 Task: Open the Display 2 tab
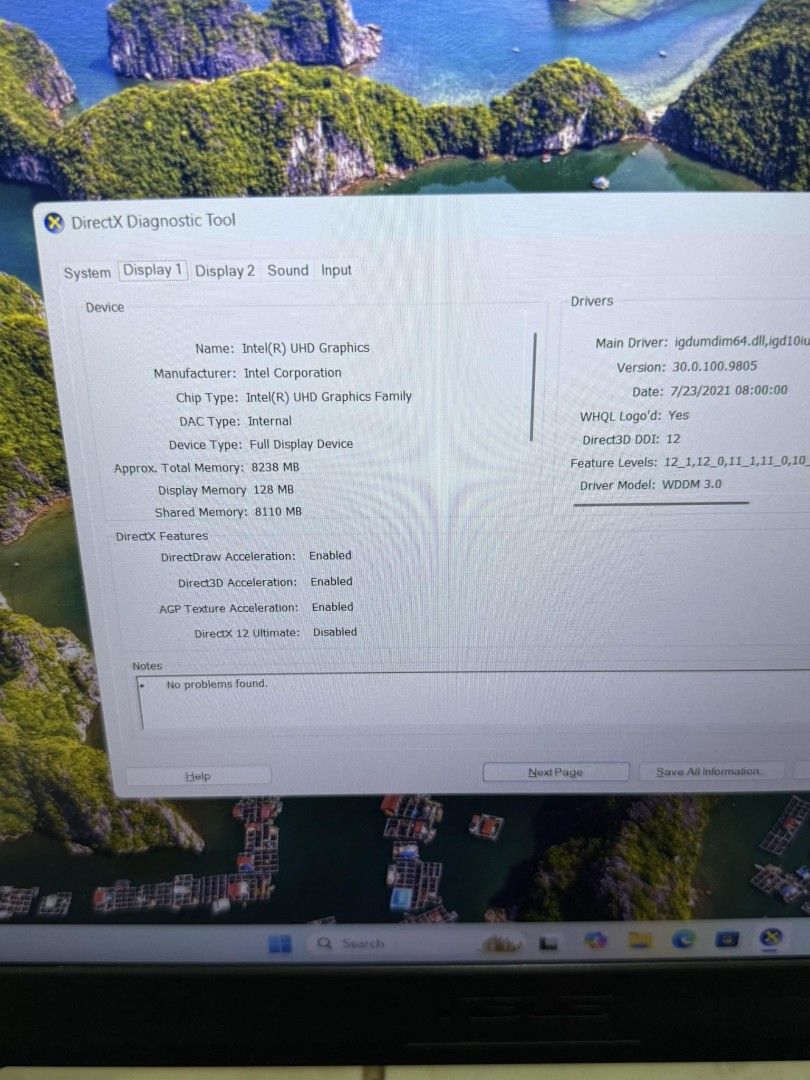pos(225,271)
